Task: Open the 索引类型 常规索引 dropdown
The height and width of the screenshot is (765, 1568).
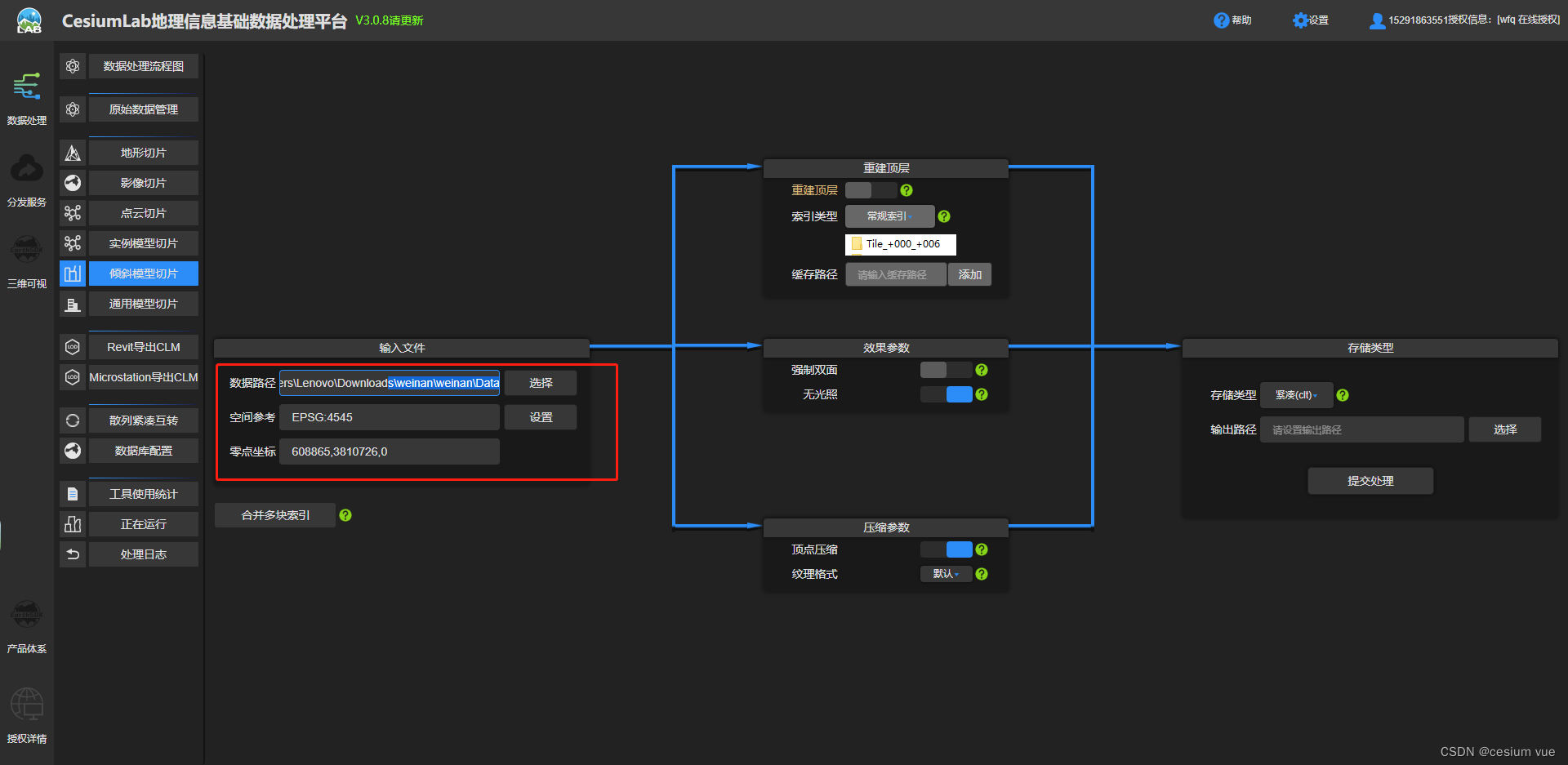Action: click(x=889, y=216)
